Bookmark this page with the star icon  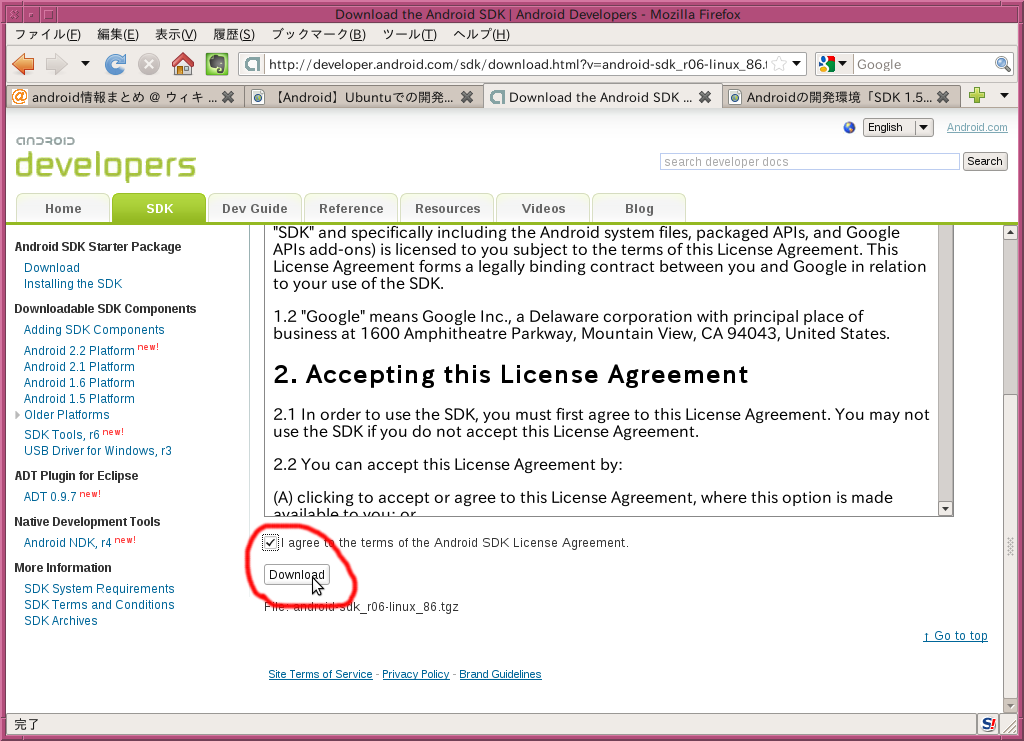pos(778,64)
